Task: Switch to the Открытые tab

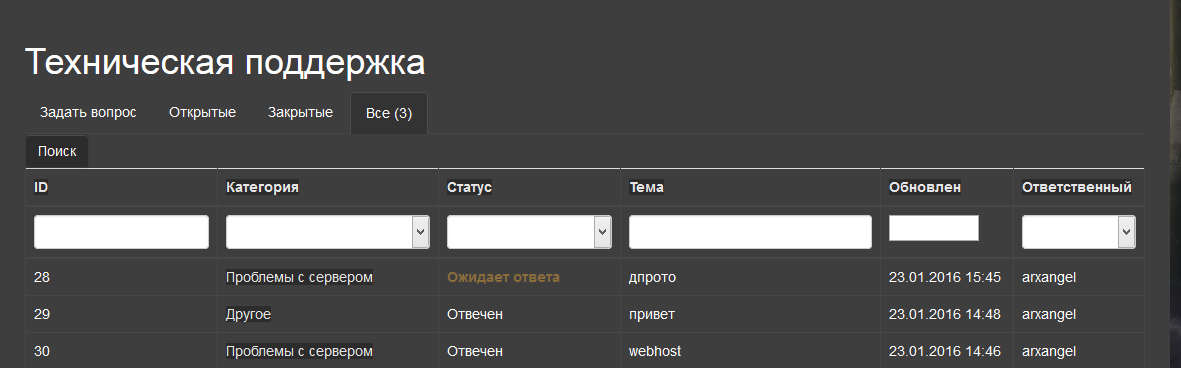Action: pyautogui.click(x=203, y=113)
